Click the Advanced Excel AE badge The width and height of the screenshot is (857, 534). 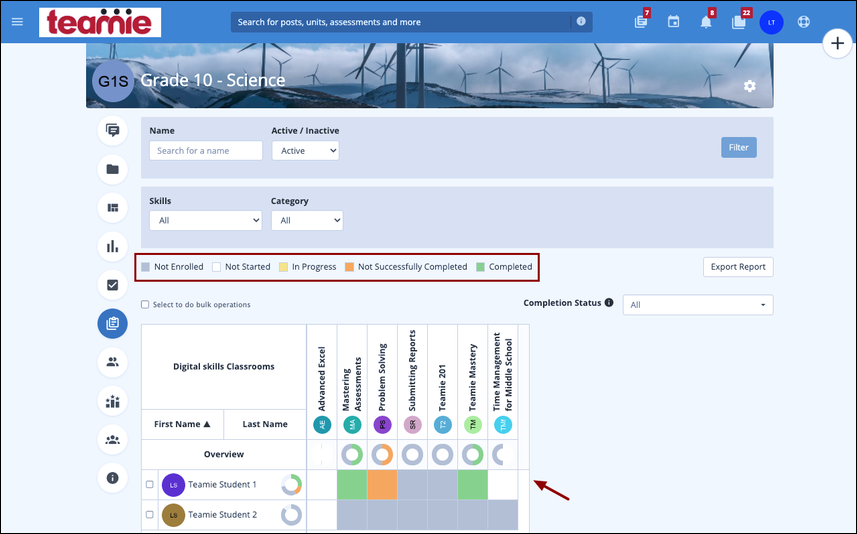pyautogui.click(x=322, y=425)
